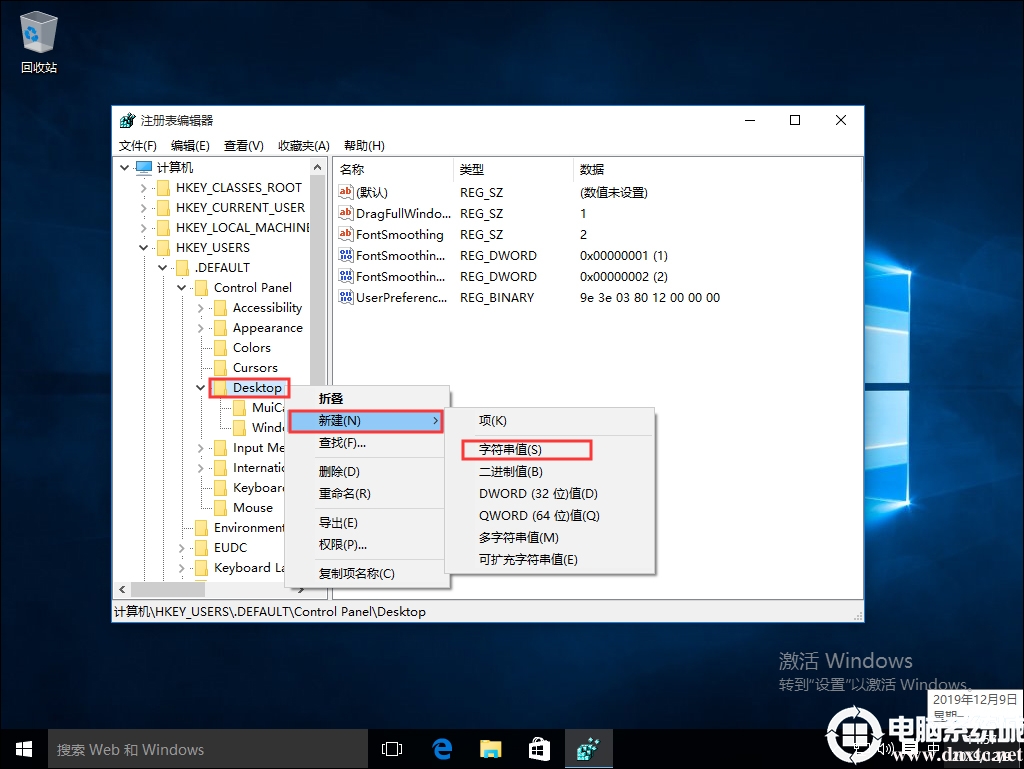Select the HKEY_CURRENT_USER folder icon
This screenshot has width=1024, height=769.
163,208
